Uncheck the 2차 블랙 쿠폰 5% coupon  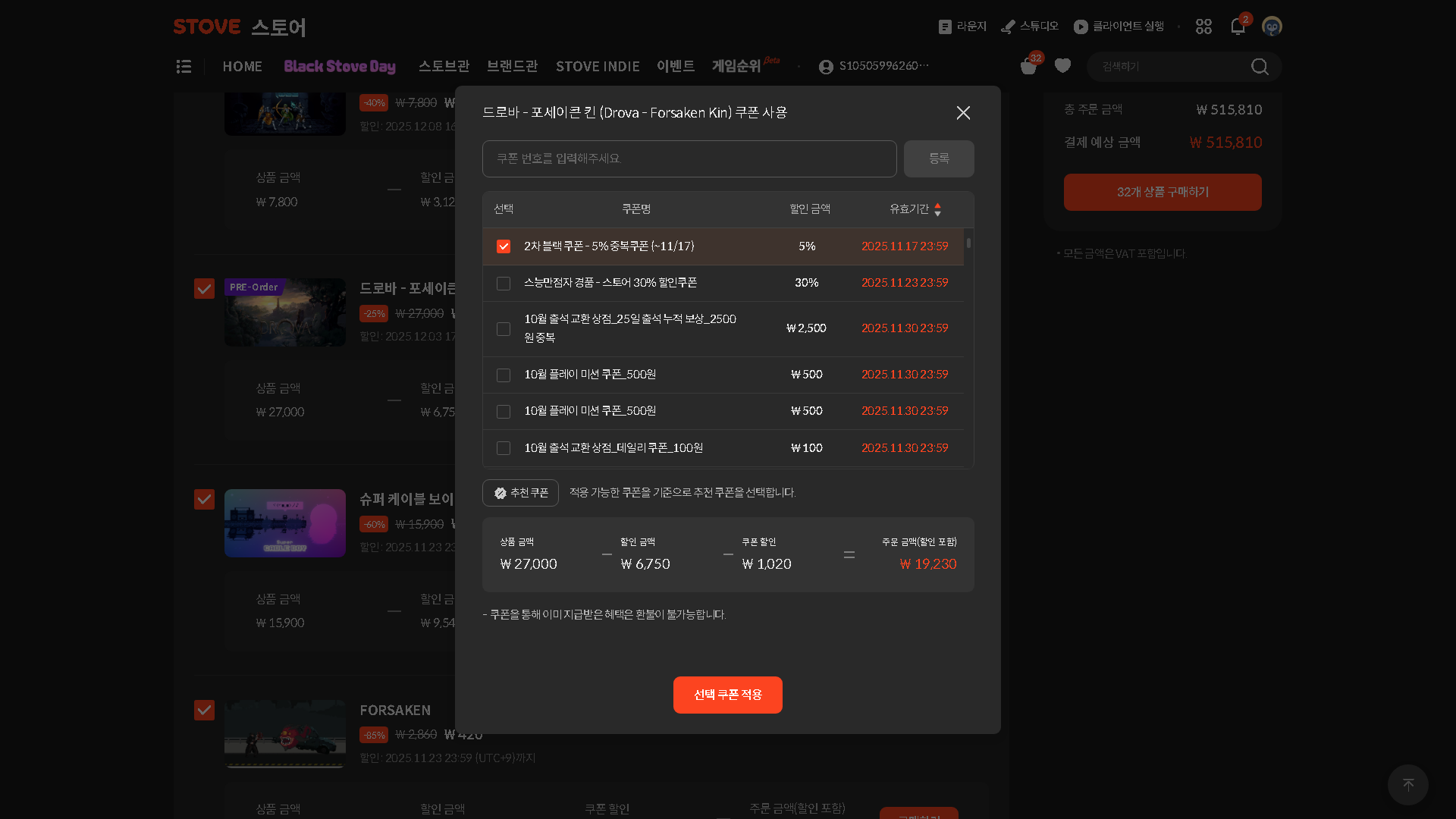[x=504, y=246]
